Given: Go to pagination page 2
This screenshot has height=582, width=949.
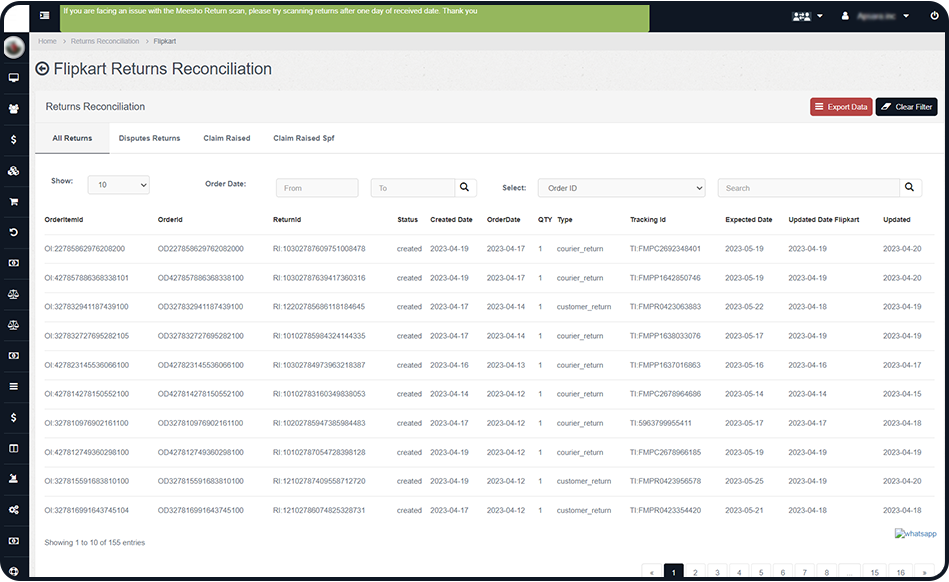Looking at the screenshot, I should (695, 572).
